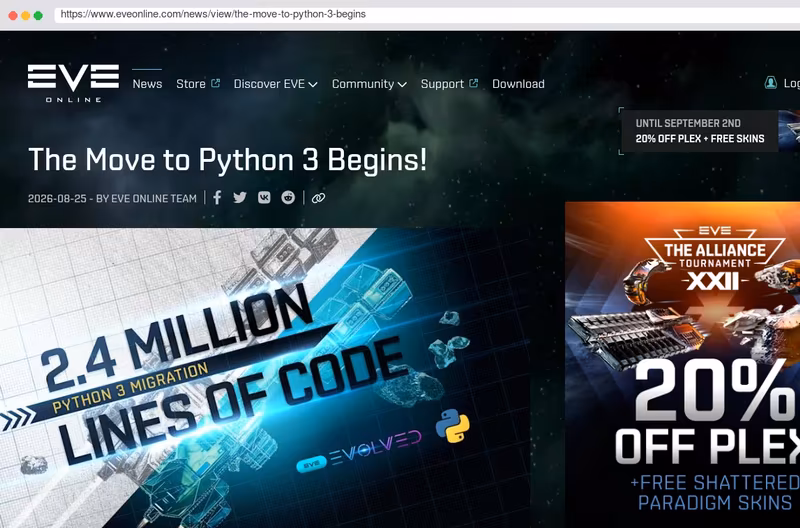800x528 pixels.
Task: Share article on Facebook
Action: 217,197
